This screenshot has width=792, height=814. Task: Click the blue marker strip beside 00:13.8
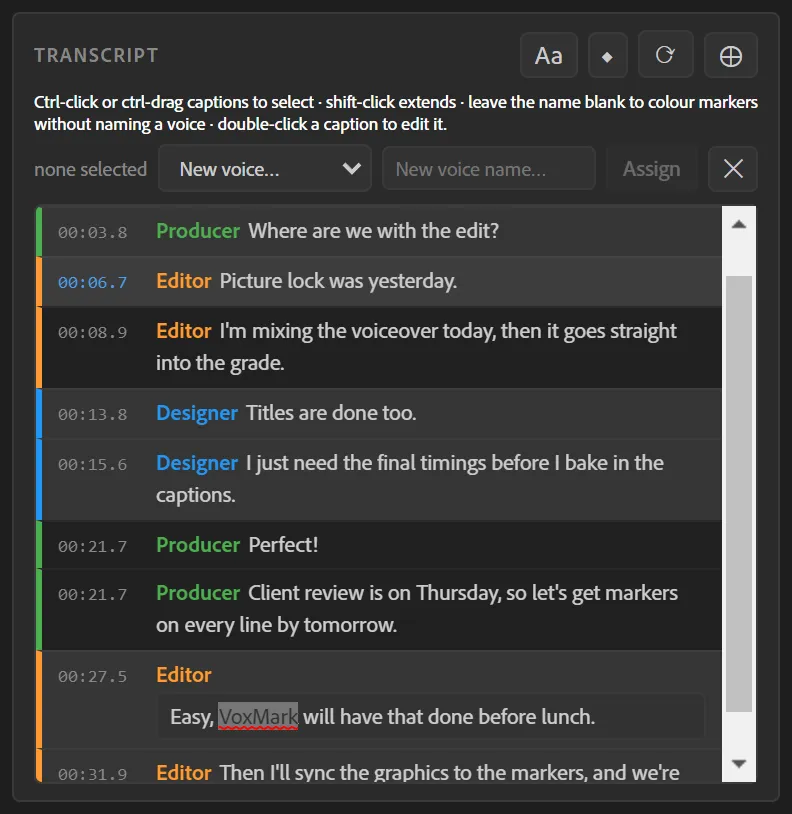[x=39, y=414]
